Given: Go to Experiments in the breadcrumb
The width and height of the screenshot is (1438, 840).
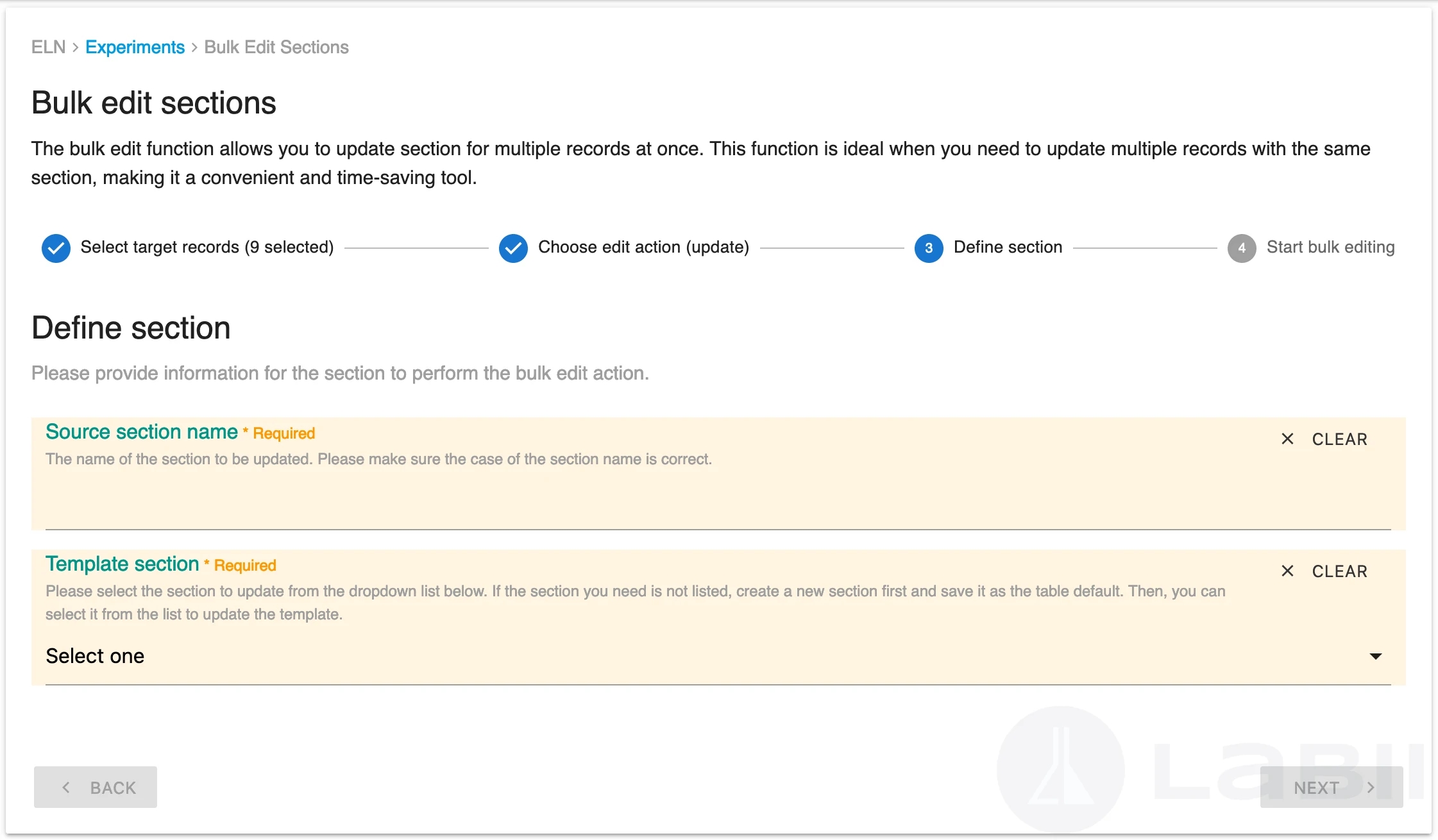Looking at the screenshot, I should 135,47.
